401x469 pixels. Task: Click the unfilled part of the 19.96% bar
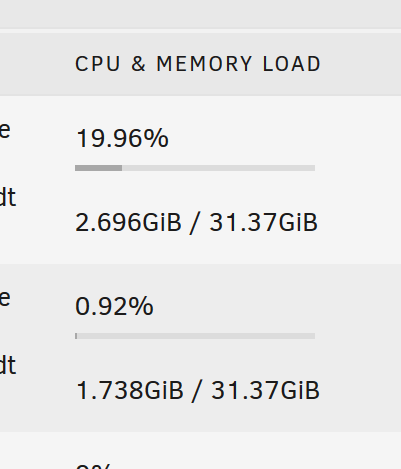click(218, 168)
